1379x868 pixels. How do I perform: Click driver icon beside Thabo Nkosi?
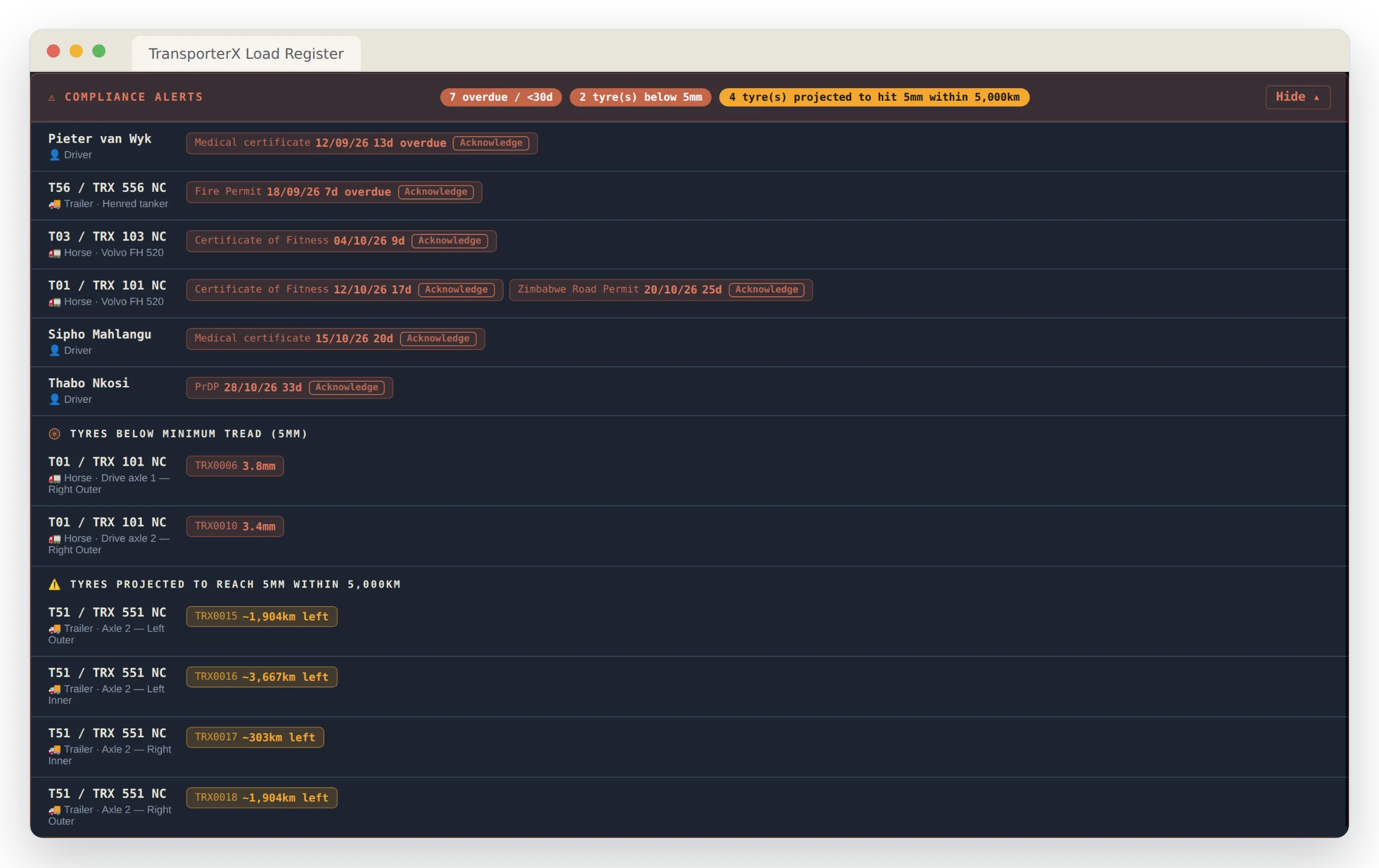pos(55,399)
